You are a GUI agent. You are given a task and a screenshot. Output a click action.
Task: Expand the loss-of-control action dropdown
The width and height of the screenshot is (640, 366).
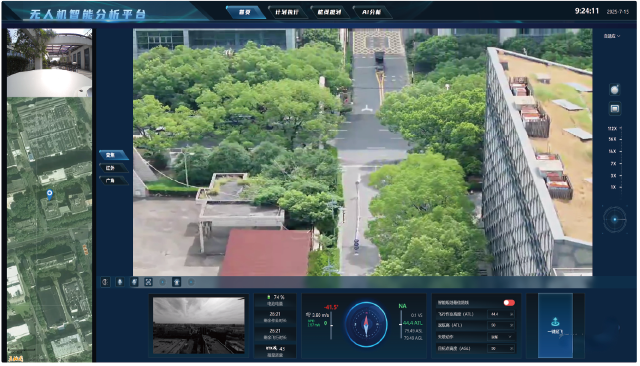501,337
